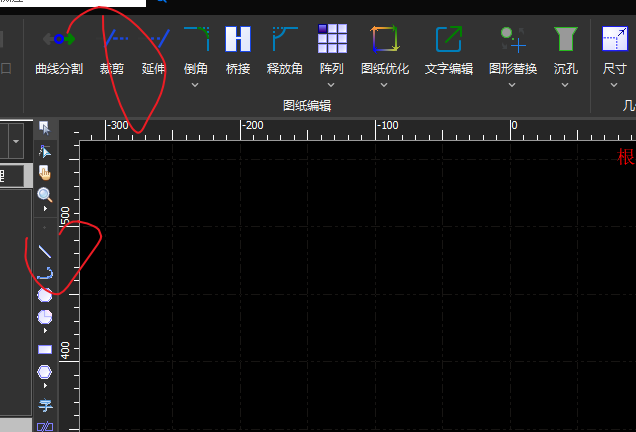
Task: Pick the polyline arc tool in sidebar
Action: coord(45,273)
